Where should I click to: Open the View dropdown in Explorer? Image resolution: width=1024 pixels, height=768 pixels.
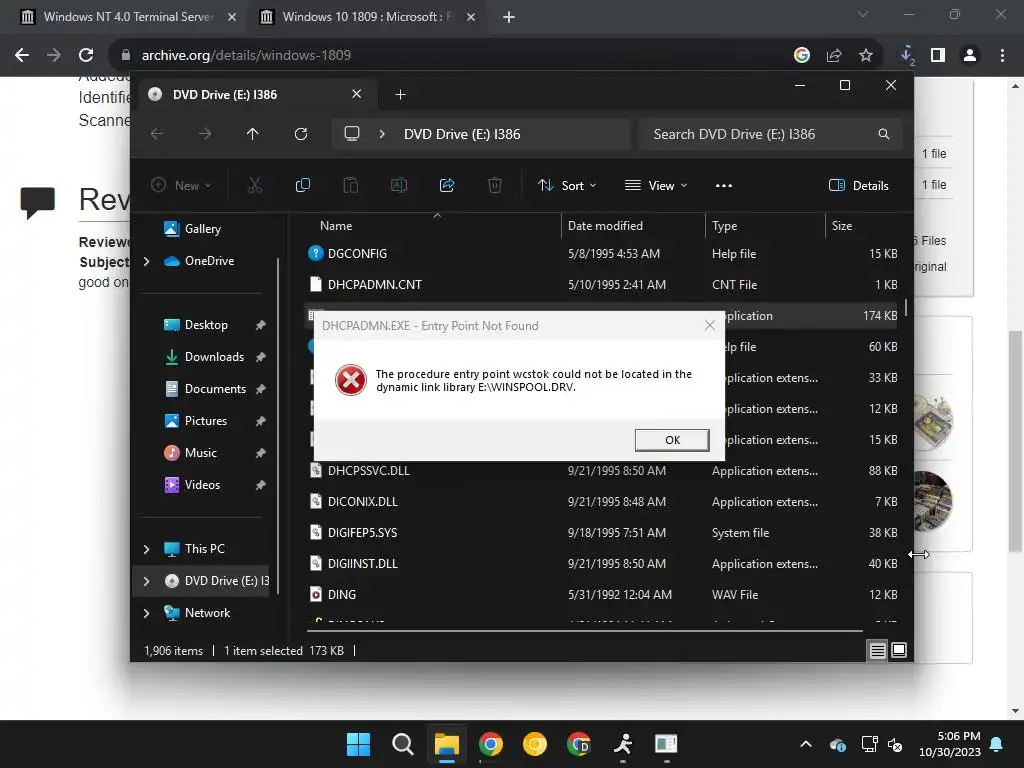tap(656, 185)
